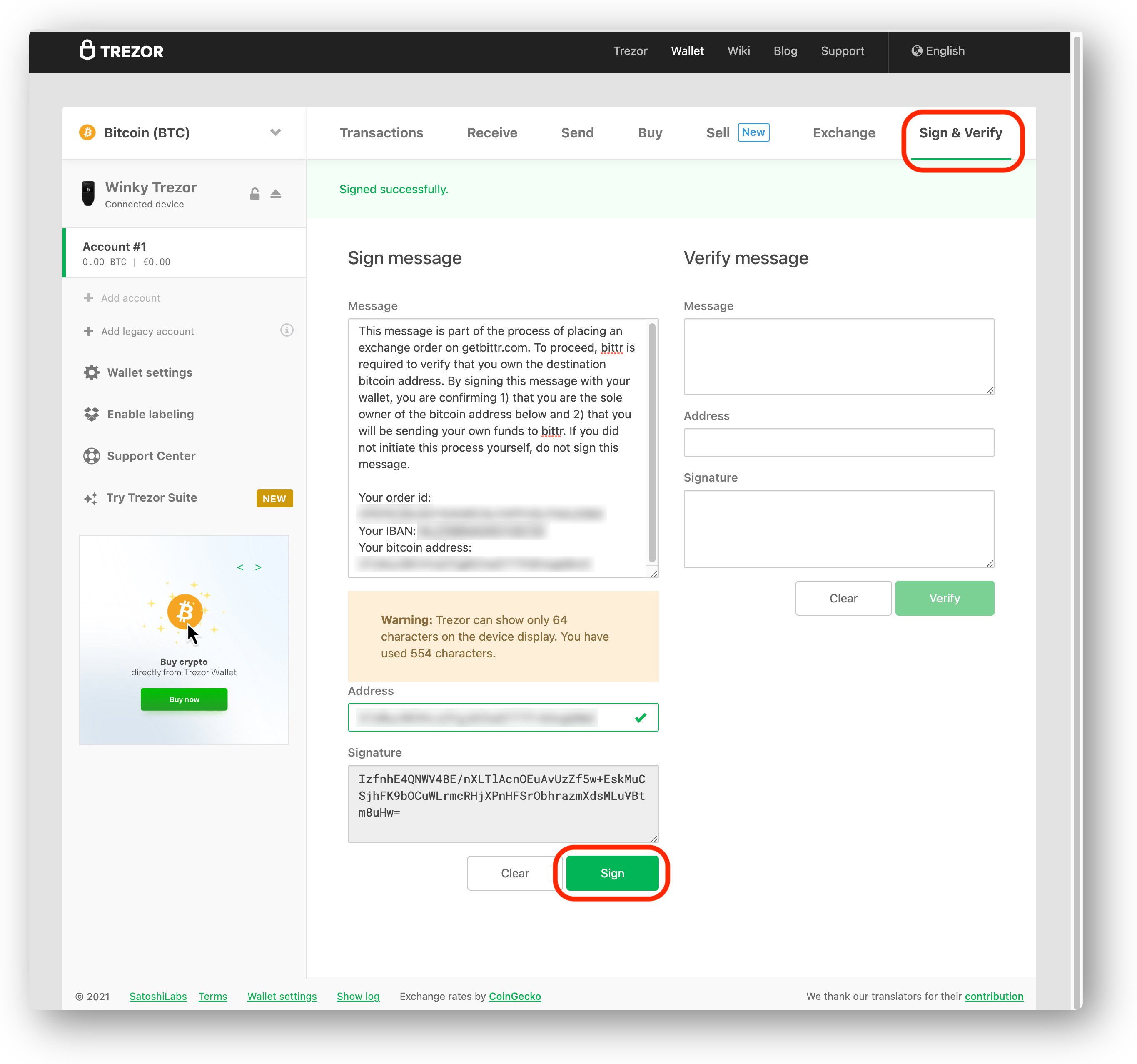The width and height of the screenshot is (1137, 1064).
Task: Click the generated Signature text box
Action: point(503,804)
